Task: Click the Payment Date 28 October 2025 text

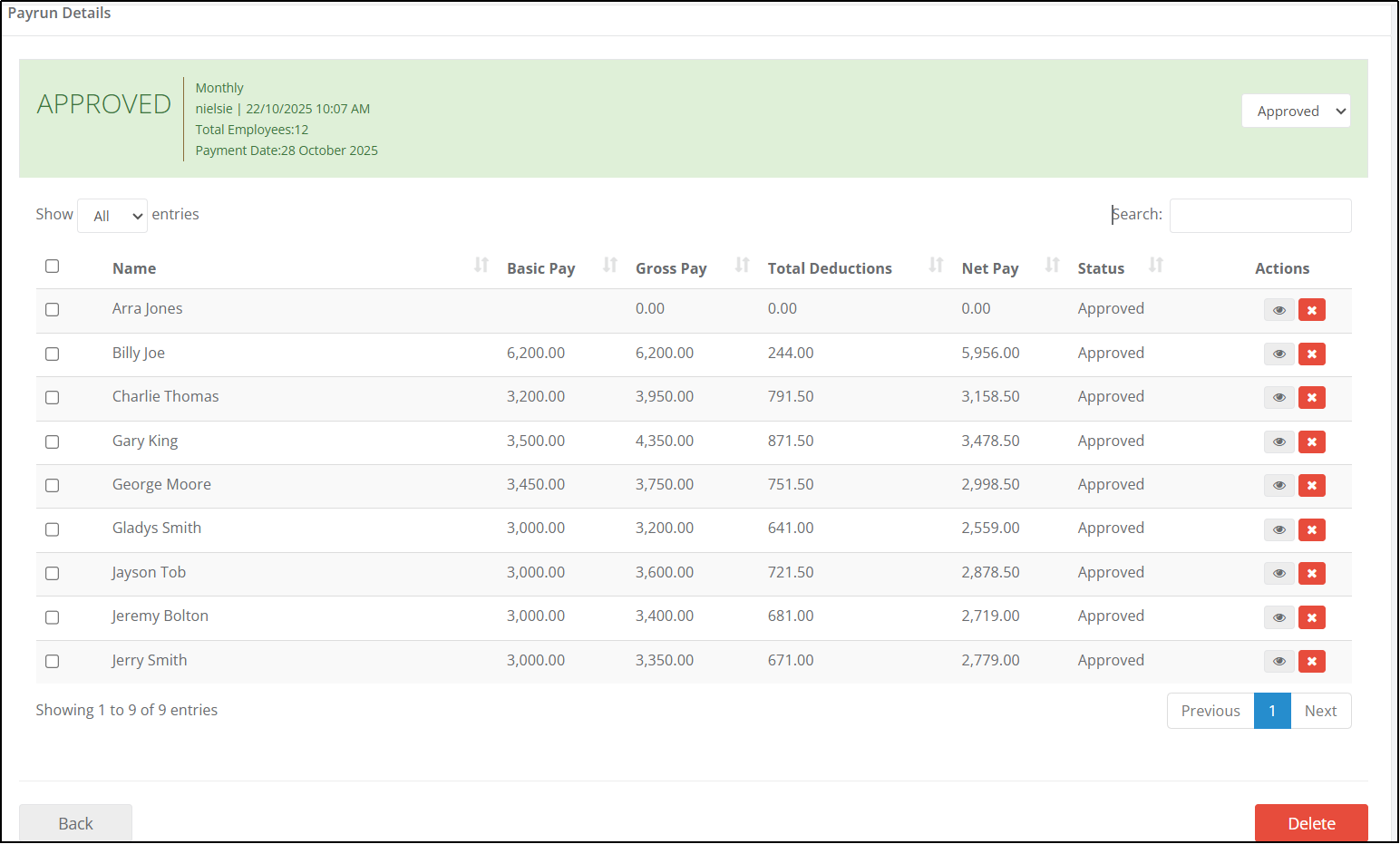Action: [287, 150]
